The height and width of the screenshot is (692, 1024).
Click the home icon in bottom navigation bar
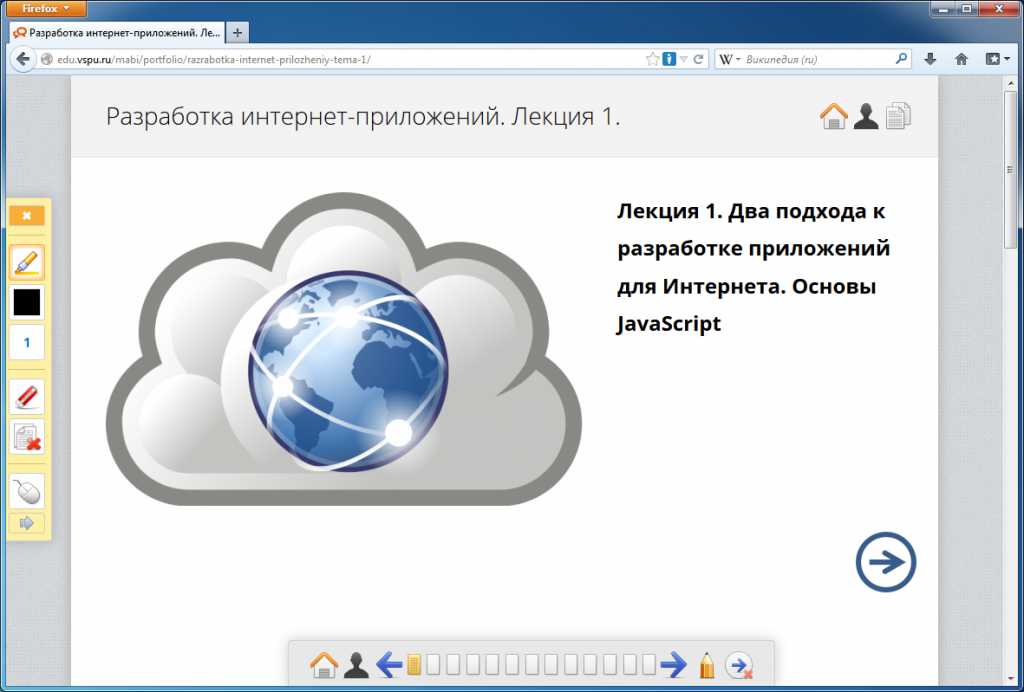pyautogui.click(x=324, y=664)
